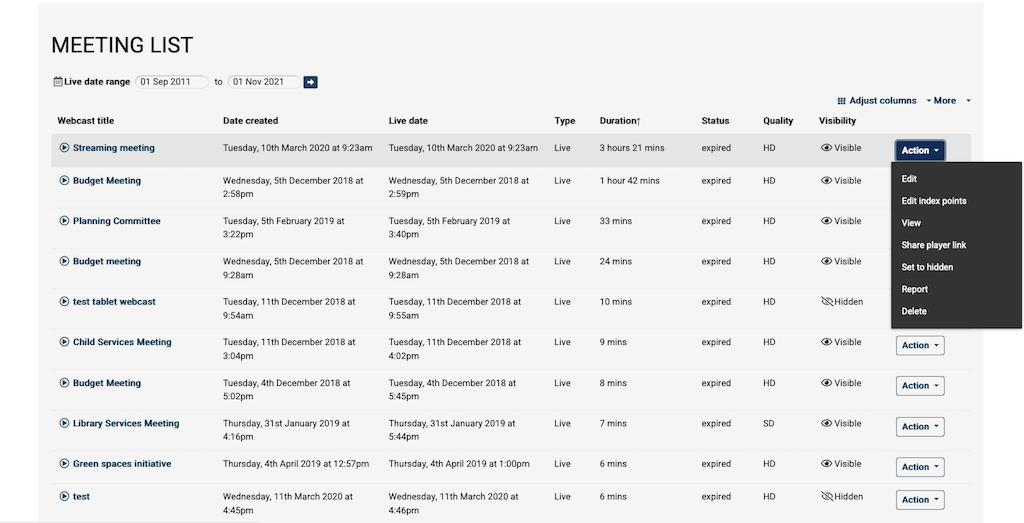Sort by the Webcast title column header

point(86,121)
